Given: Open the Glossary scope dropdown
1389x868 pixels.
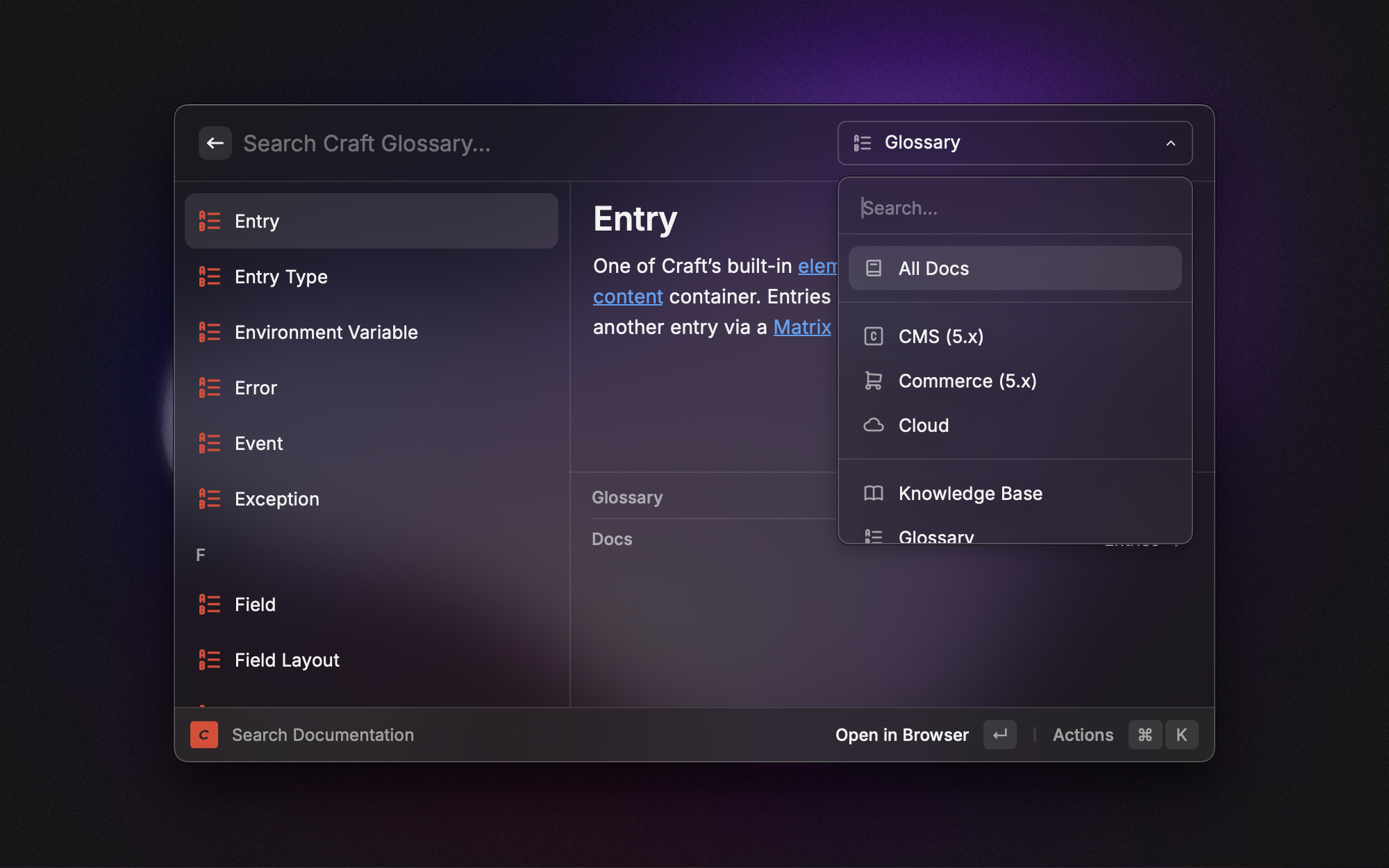Looking at the screenshot, I should 1014,143.
